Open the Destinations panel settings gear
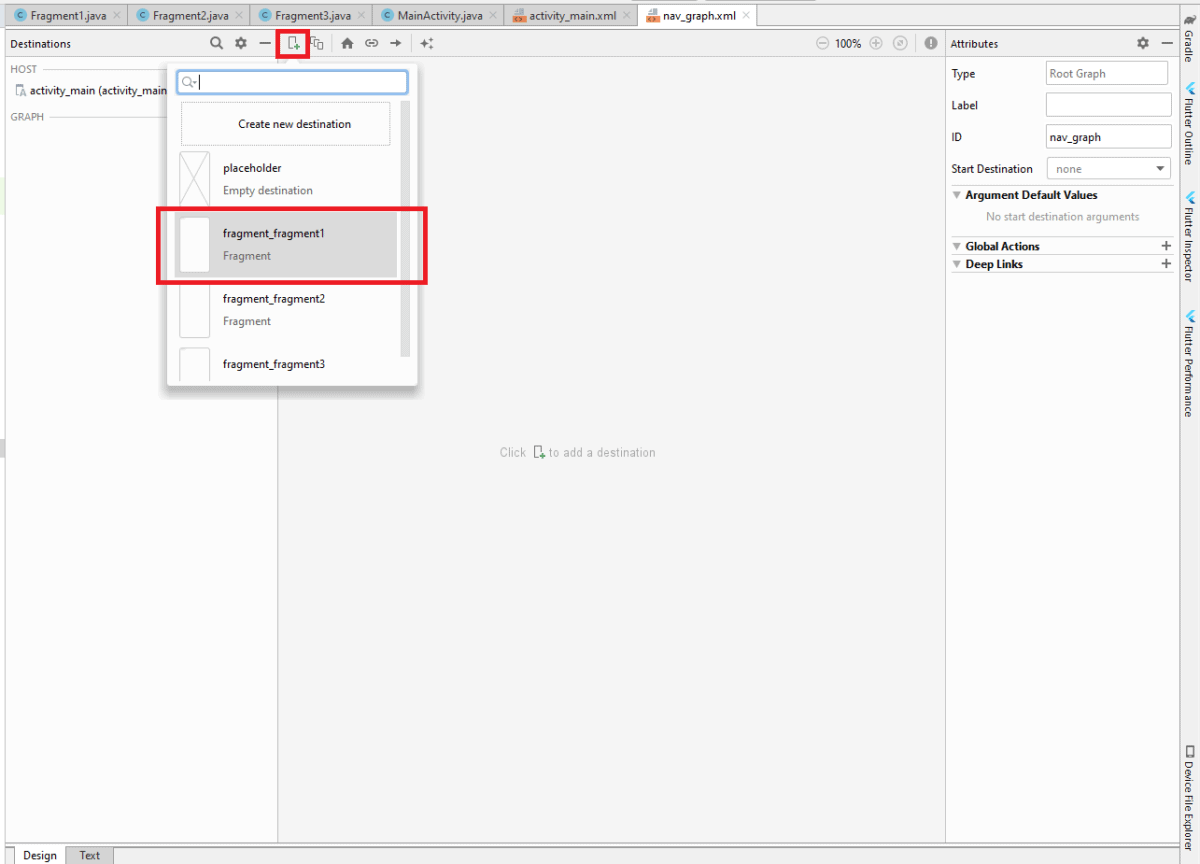The width and height of the screenshot is (1200, 864). pyautogui.click(x=240, y=43)
